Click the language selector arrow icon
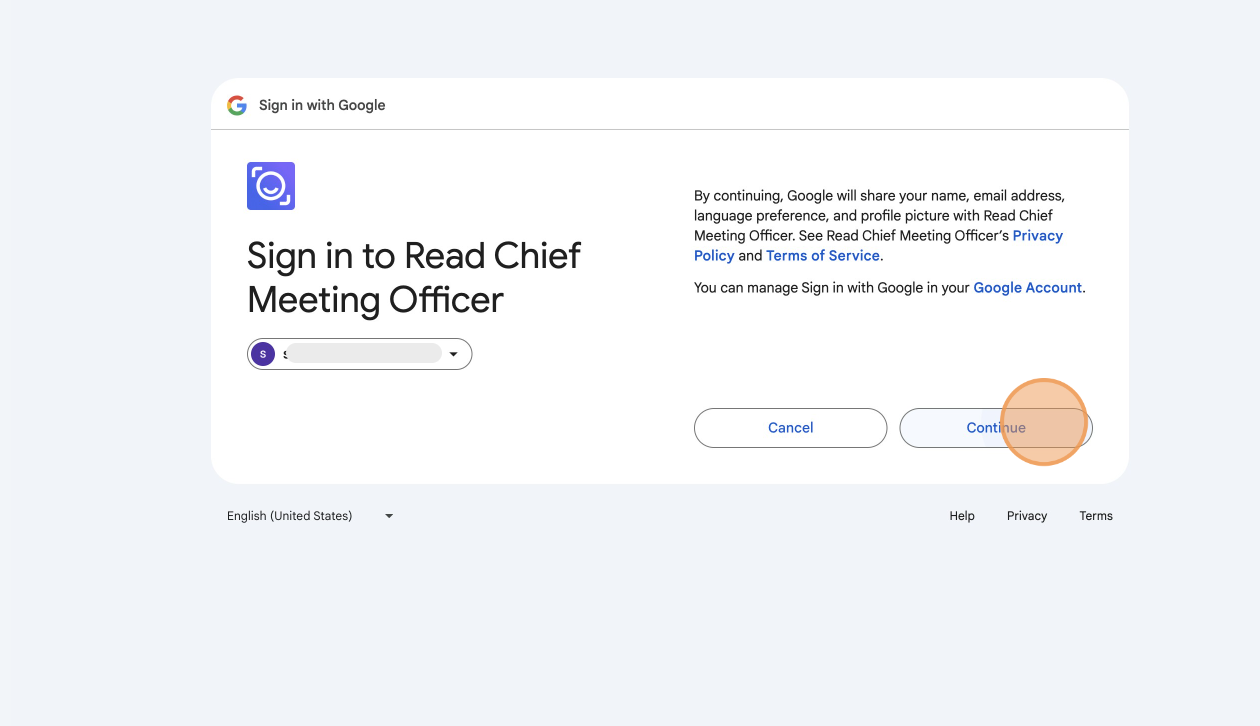The width and height of the screenshot is (1260, 726). [389, 516]
